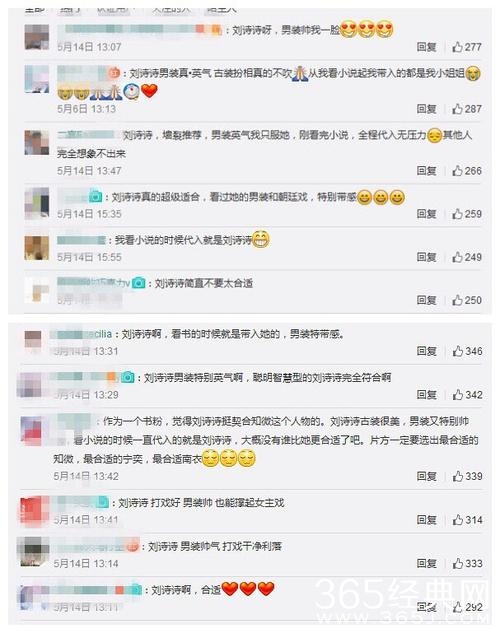The image size is (500, 633).
Task: Click thumbs-up icon showing 346
Action: [457, 351]
